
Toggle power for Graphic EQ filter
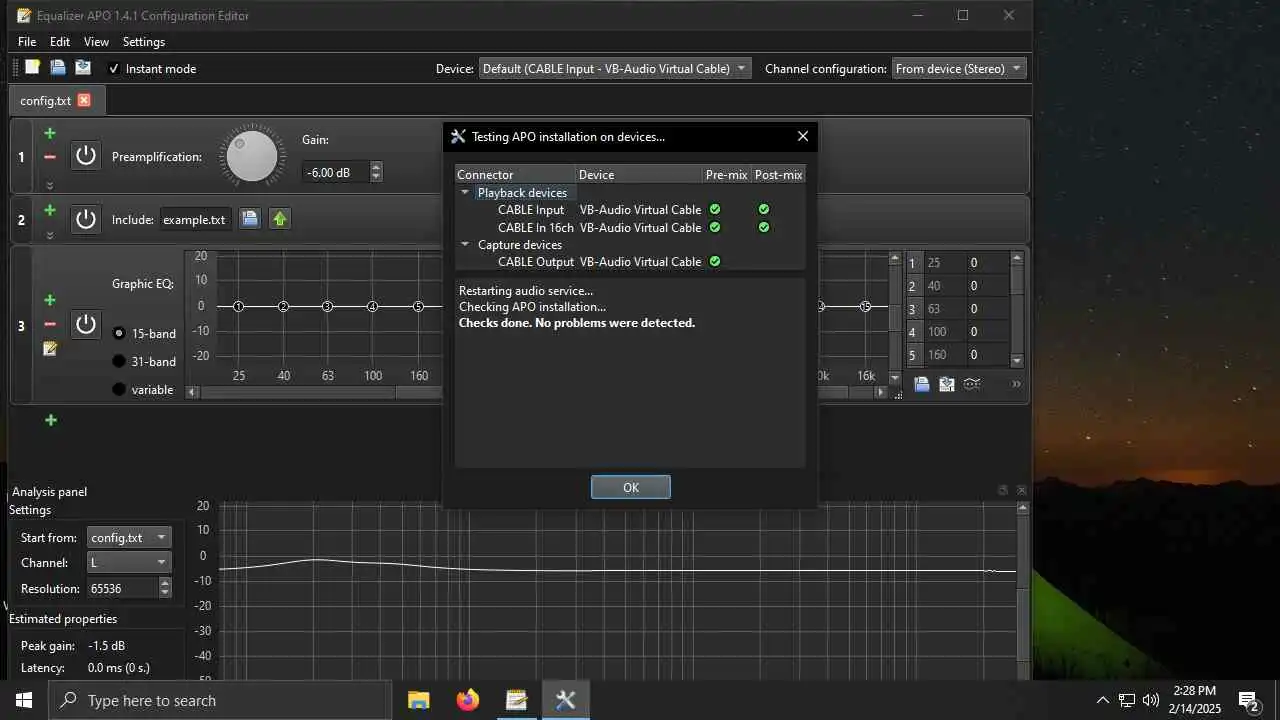(86, 324)
